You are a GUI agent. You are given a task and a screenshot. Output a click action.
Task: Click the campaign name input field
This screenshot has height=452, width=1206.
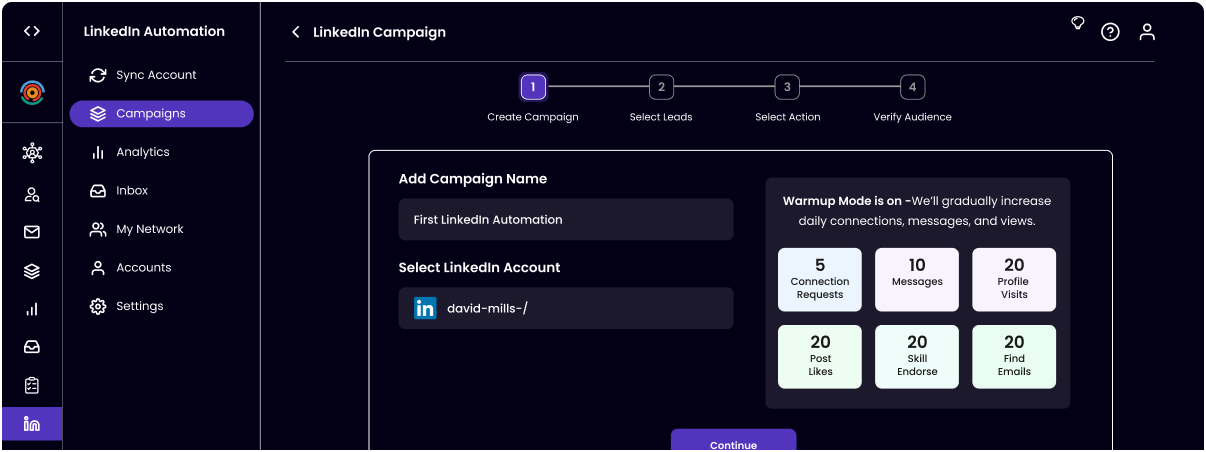(566, 220)
